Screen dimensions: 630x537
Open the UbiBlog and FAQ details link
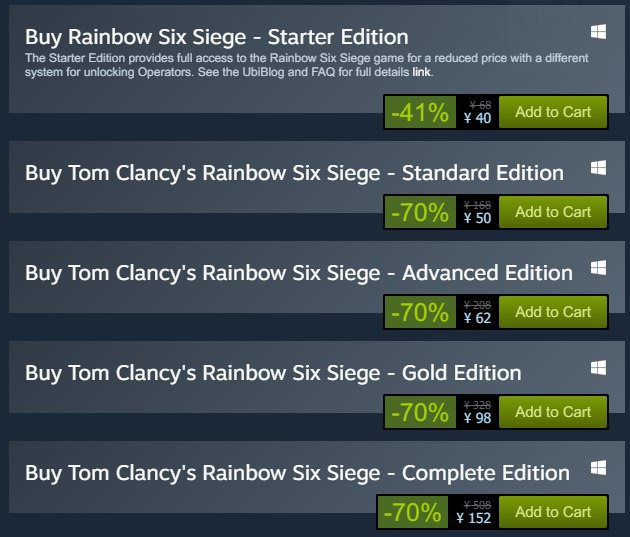(x=421, y=73)
